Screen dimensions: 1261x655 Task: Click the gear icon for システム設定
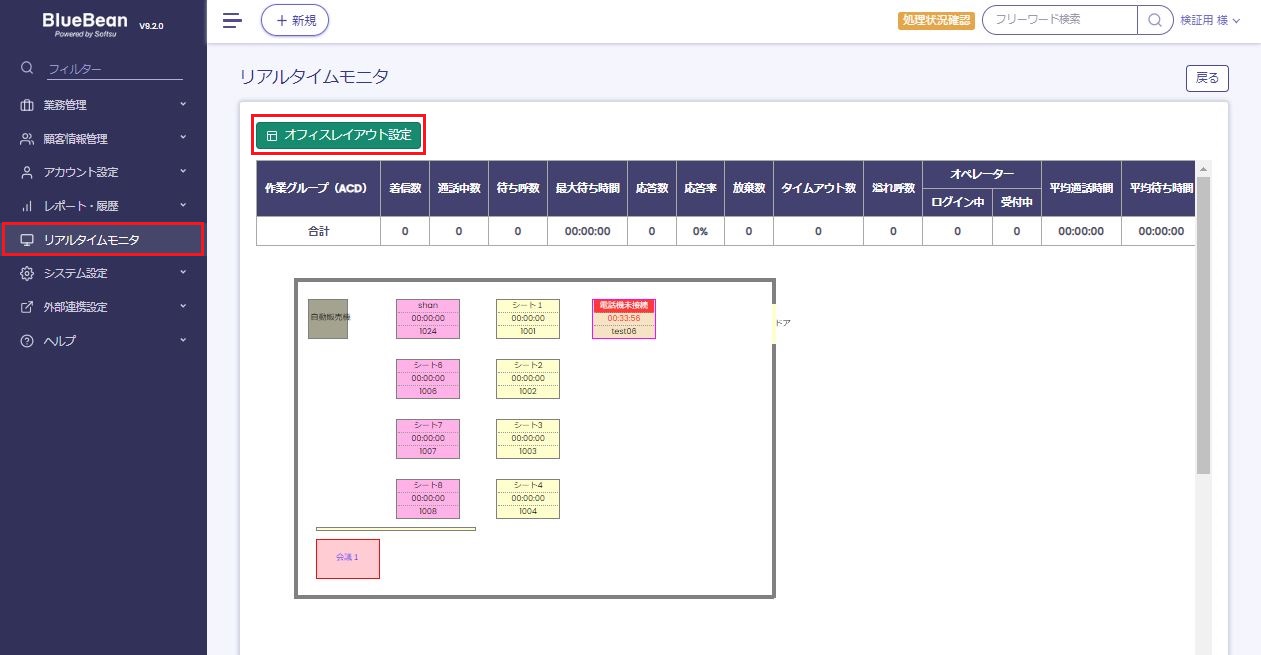tap(27, 273)
